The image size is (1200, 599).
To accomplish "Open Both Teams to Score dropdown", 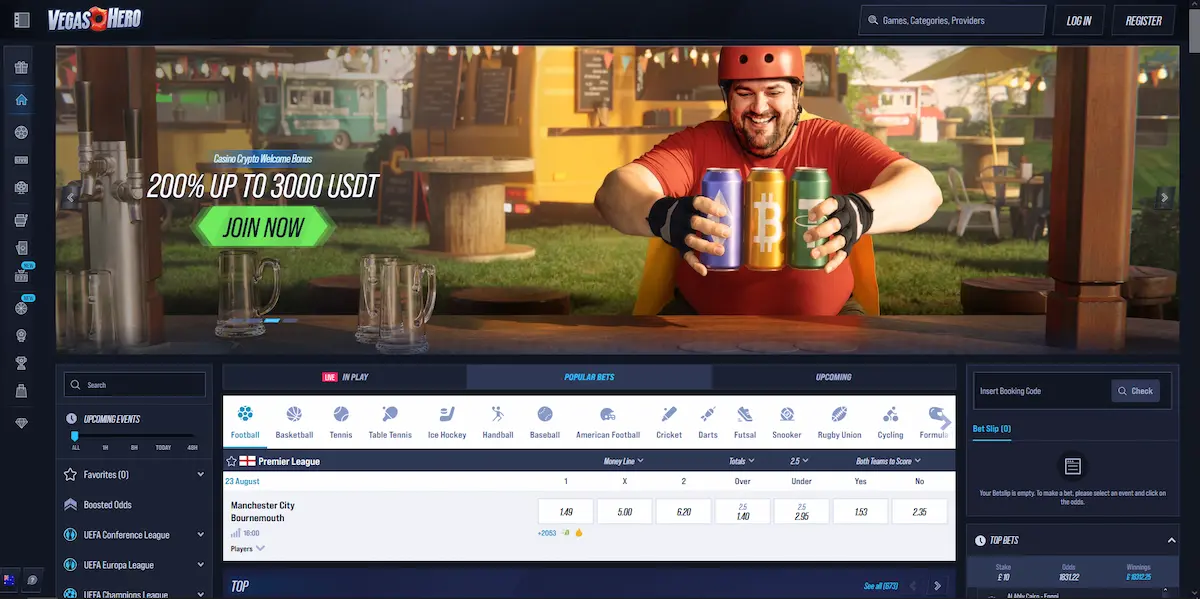I will coord(890,462).
